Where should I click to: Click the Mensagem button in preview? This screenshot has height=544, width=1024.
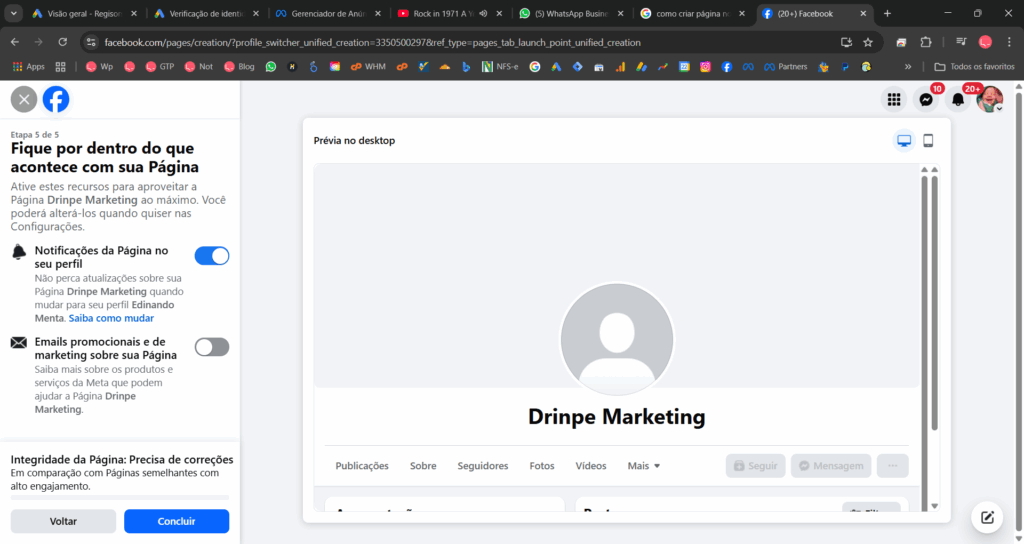(831, 466)
